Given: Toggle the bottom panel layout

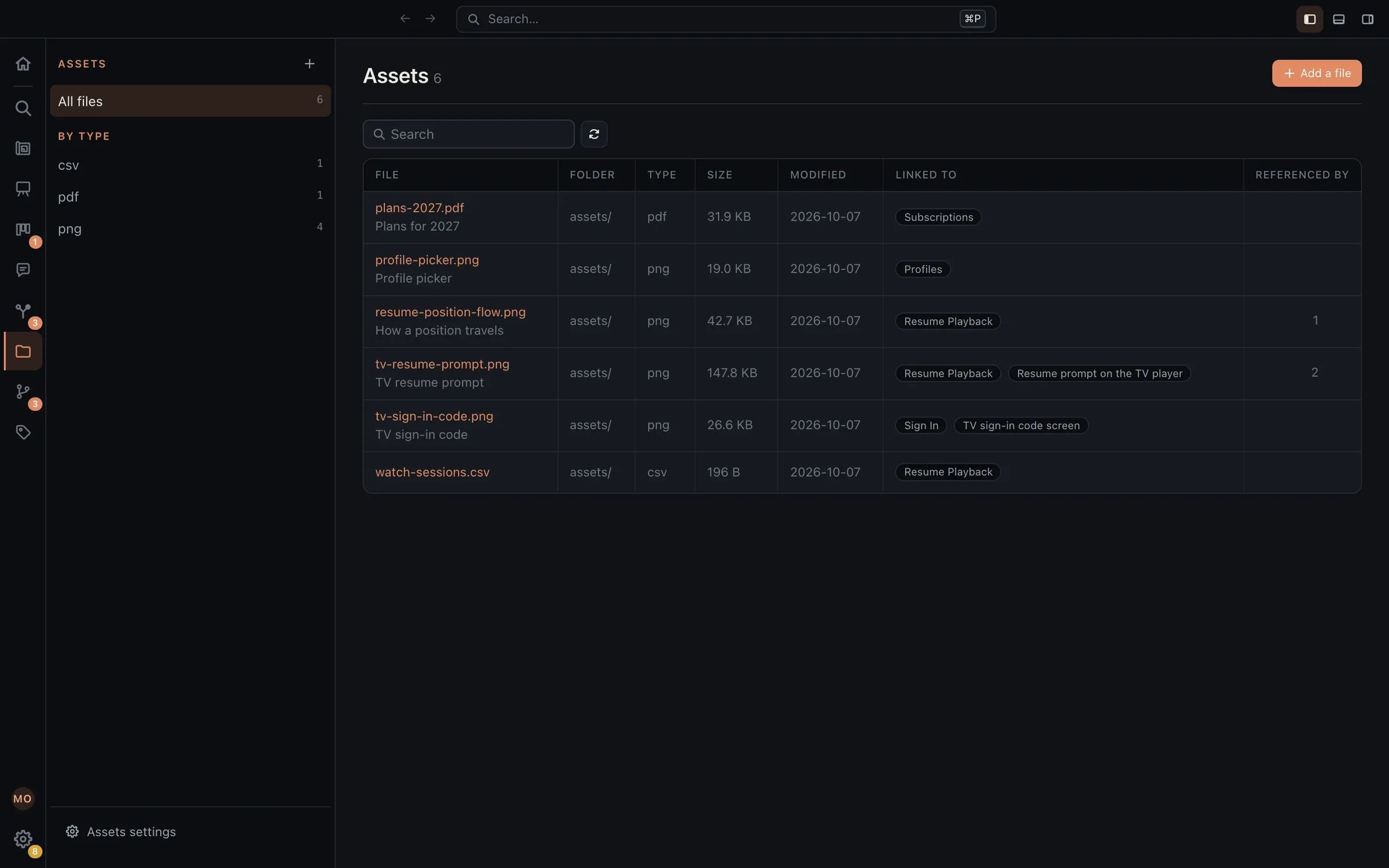Looking at the screenshot, I should 1339,19.
